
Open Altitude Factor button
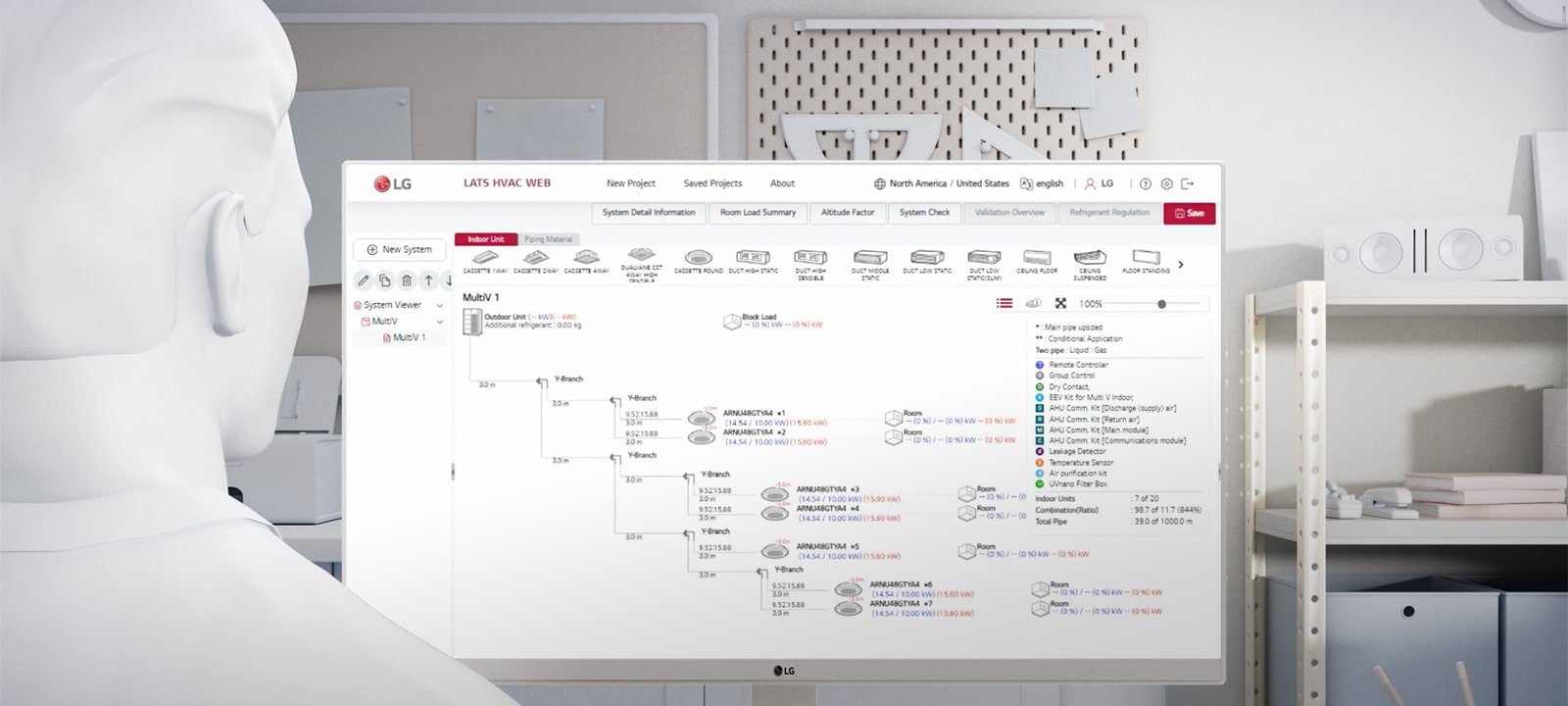coord(848,213)
